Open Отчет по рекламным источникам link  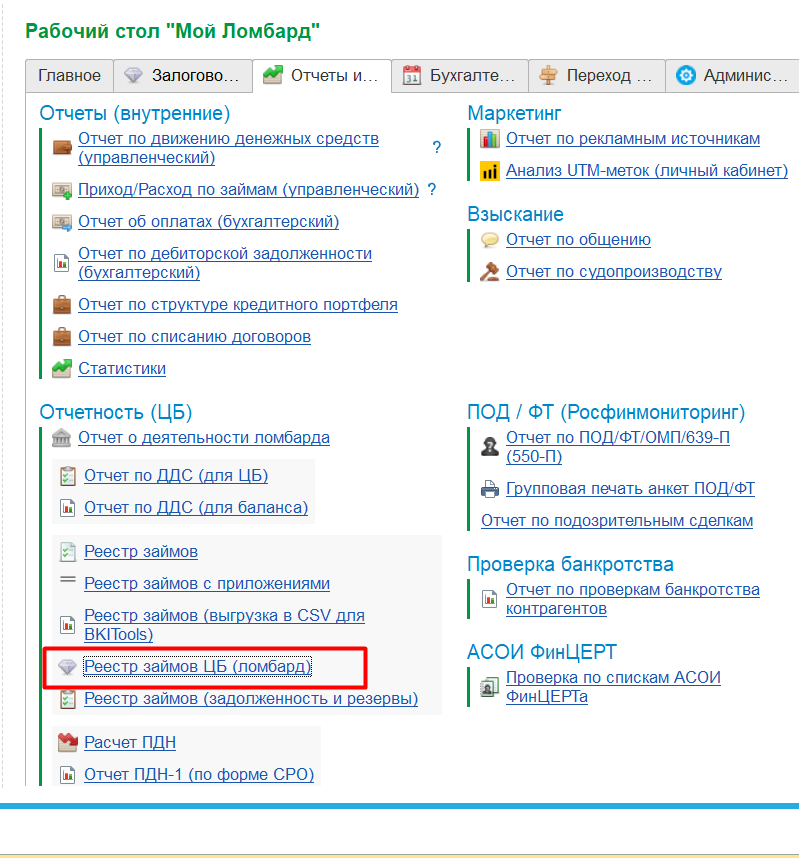coord(633,139)
